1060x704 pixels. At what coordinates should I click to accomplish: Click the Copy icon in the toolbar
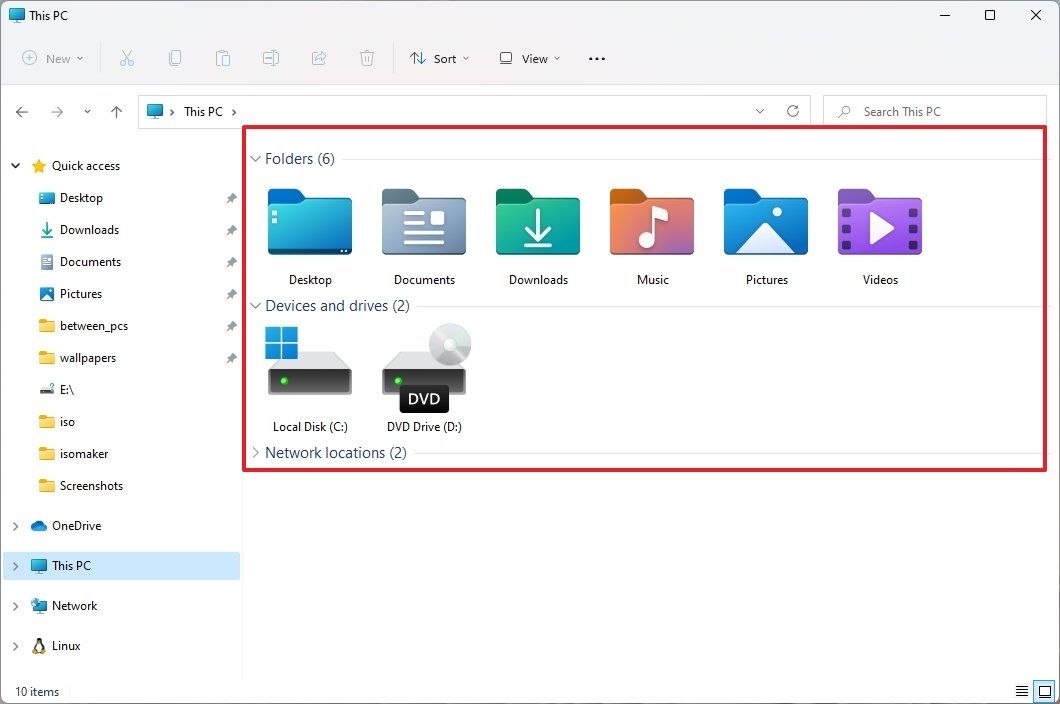coord(175,58)
